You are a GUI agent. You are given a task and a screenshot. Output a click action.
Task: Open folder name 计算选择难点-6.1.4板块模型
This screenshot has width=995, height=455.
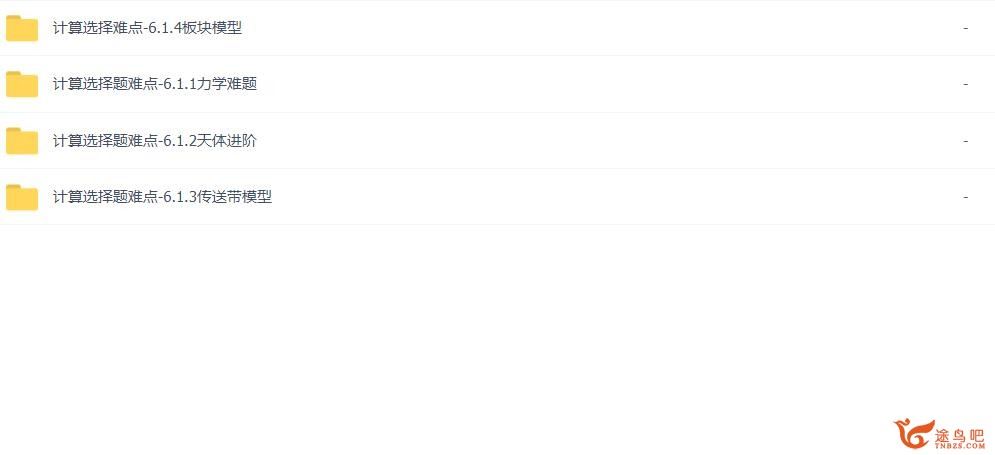click(x=147, y=28)
